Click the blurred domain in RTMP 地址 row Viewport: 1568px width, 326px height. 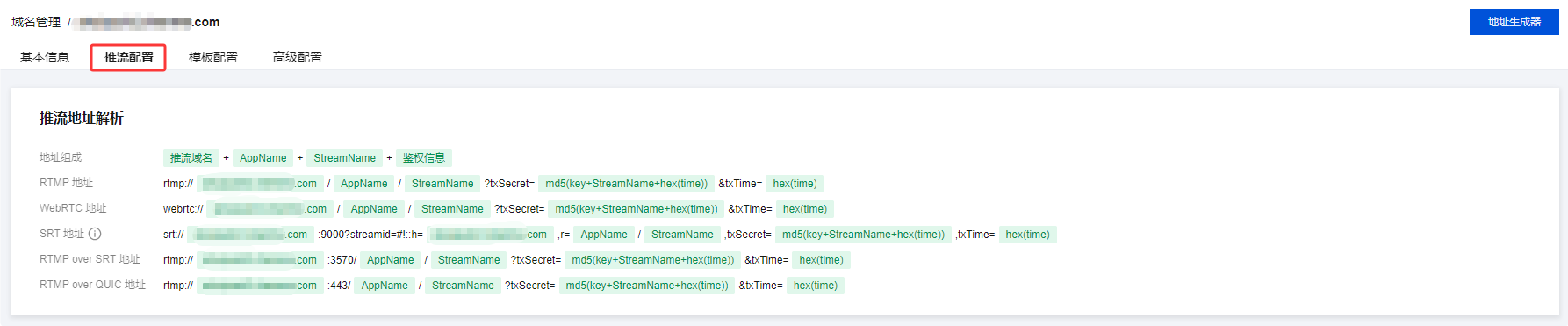click(x=260, y=184)
